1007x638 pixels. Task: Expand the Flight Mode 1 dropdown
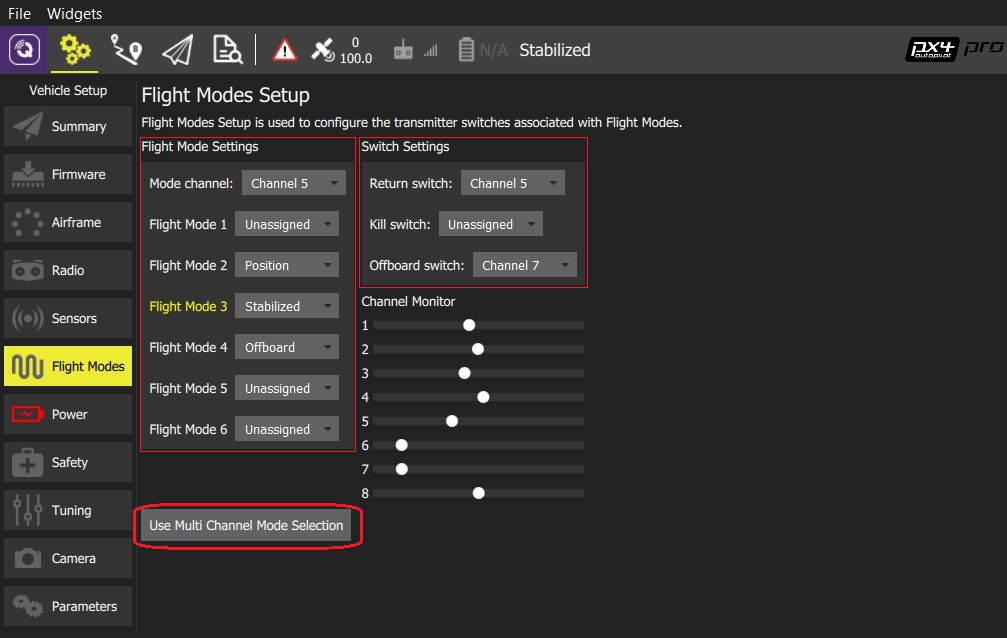(286, 224)
